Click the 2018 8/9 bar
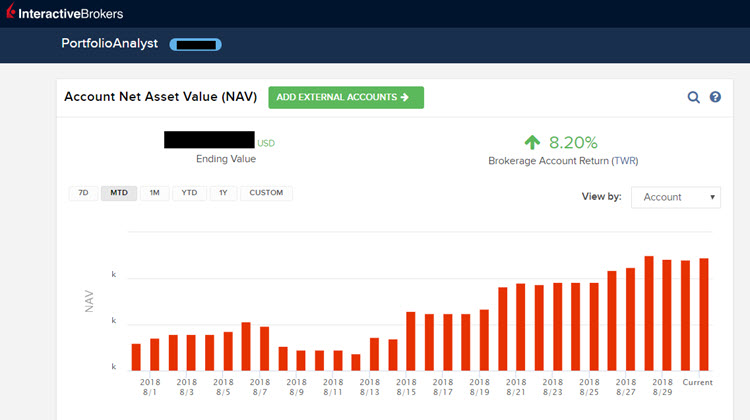The width and height of the screenshot is (750, 420). point(301,361)
